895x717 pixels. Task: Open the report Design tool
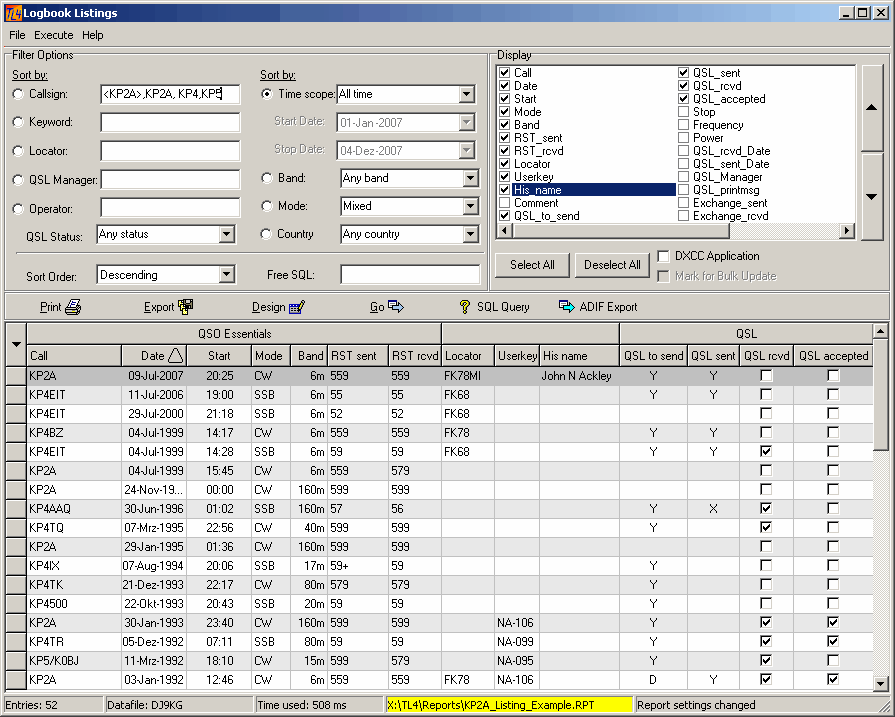(278, 307)
